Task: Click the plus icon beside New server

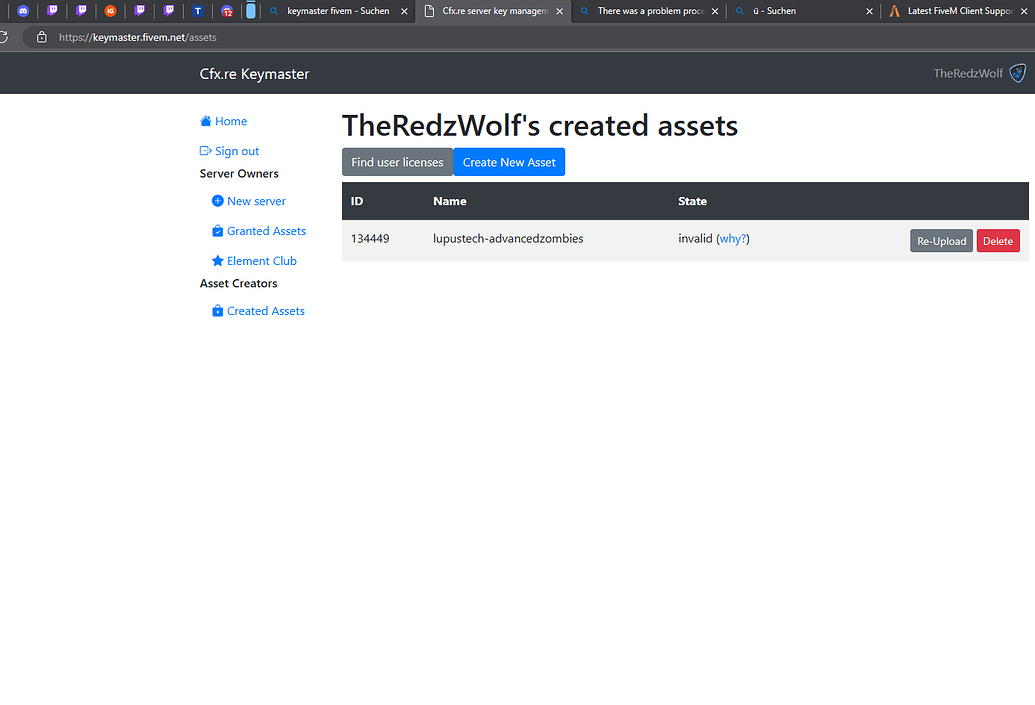Action: pyautogui.click(x=217, y=201)
